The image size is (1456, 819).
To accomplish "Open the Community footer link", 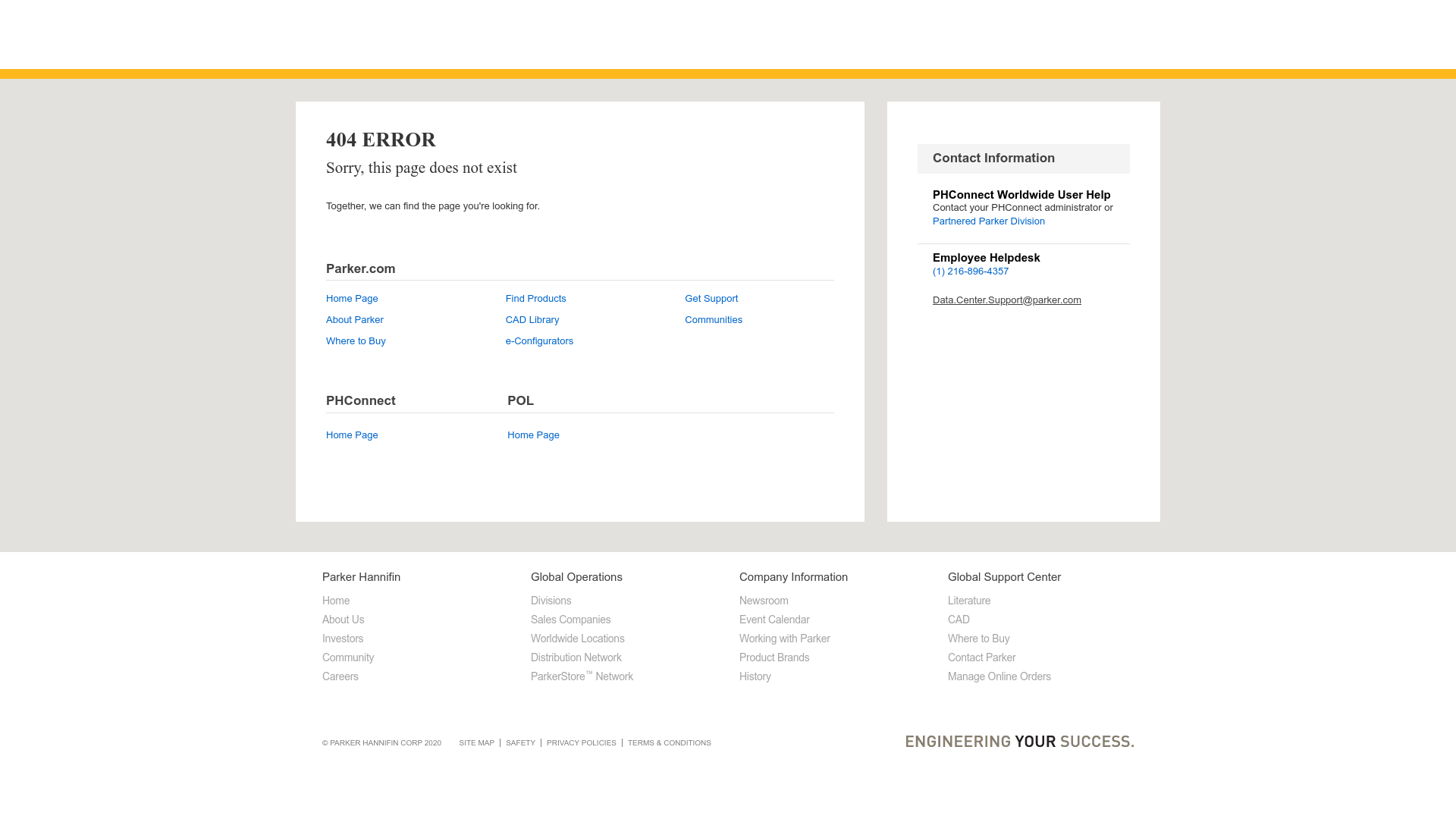I will coord(348,657).
